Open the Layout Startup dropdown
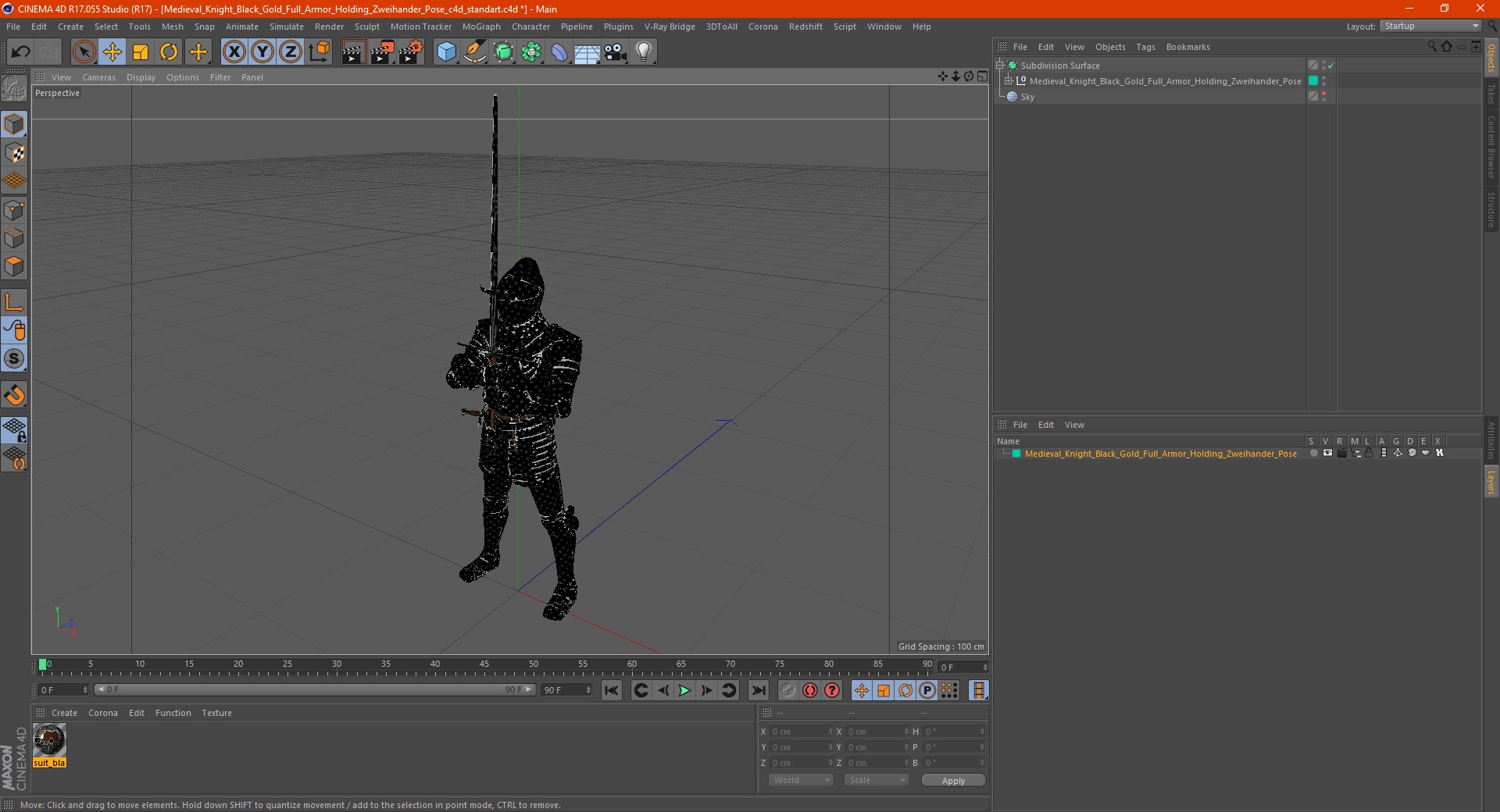The width and height of the screenshot is (1500, 812). click(1430, 26)
